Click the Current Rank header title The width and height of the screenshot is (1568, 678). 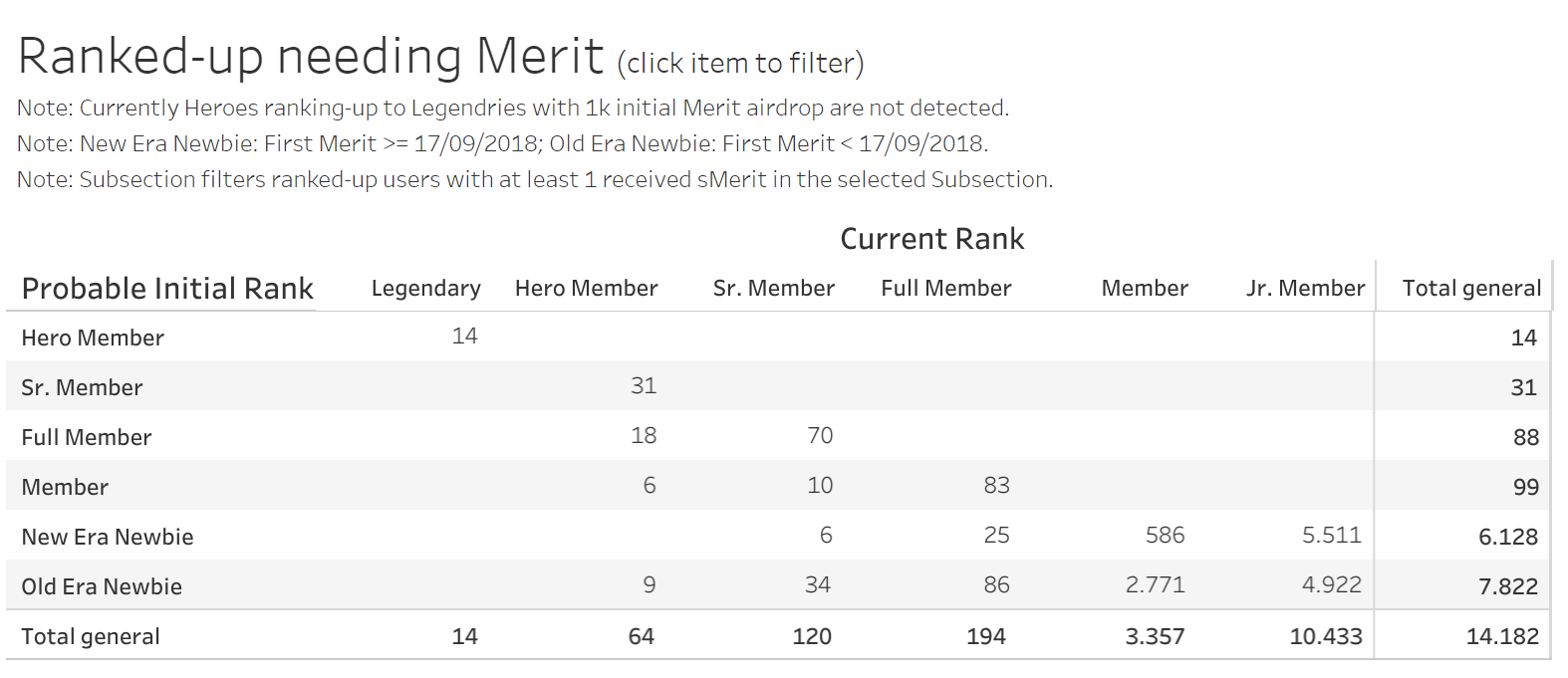point(932,239)
